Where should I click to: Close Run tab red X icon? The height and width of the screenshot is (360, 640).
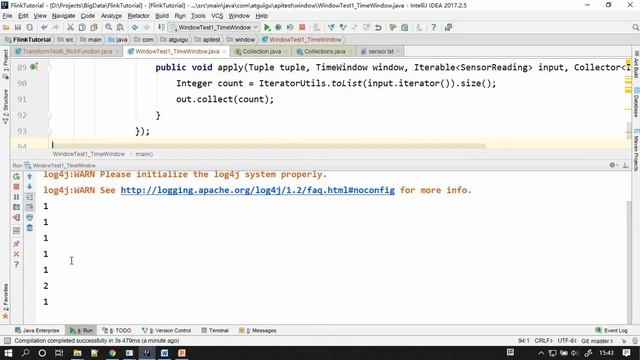pyautogui.click(x=16, y=254)
